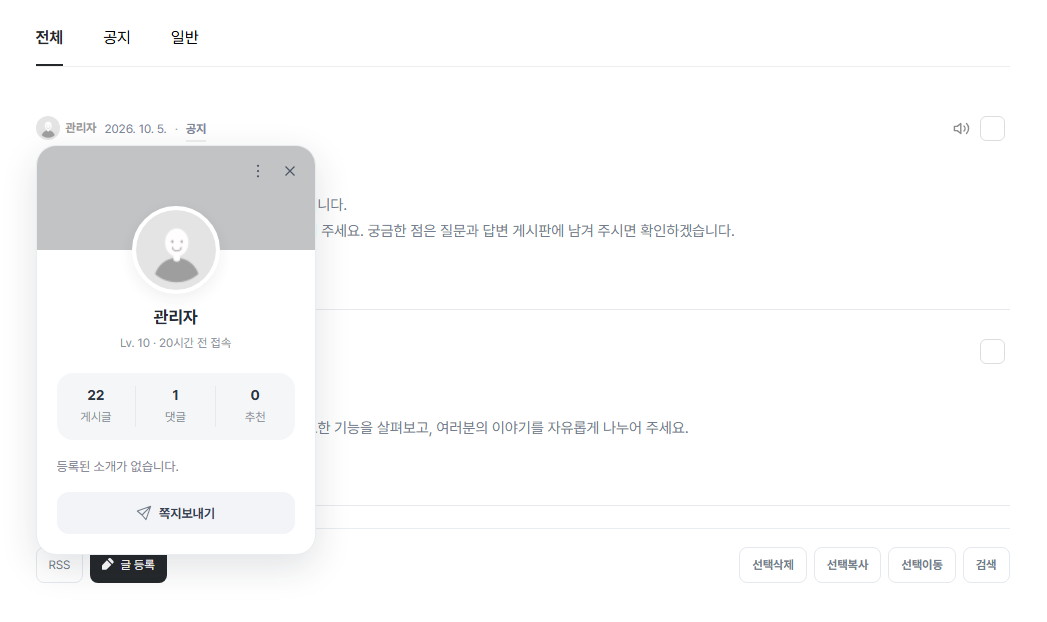Image resolution: width=1047 pixels, height=622 pixels.
Task: Open the RSS feed button
Action: coord(59,565)
